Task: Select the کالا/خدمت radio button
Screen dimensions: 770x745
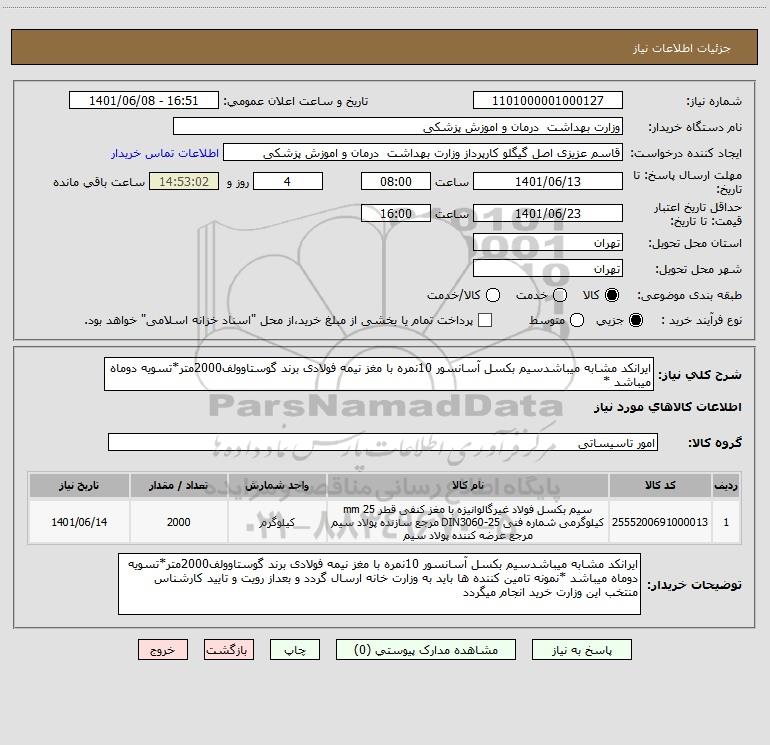Action: 493,295
